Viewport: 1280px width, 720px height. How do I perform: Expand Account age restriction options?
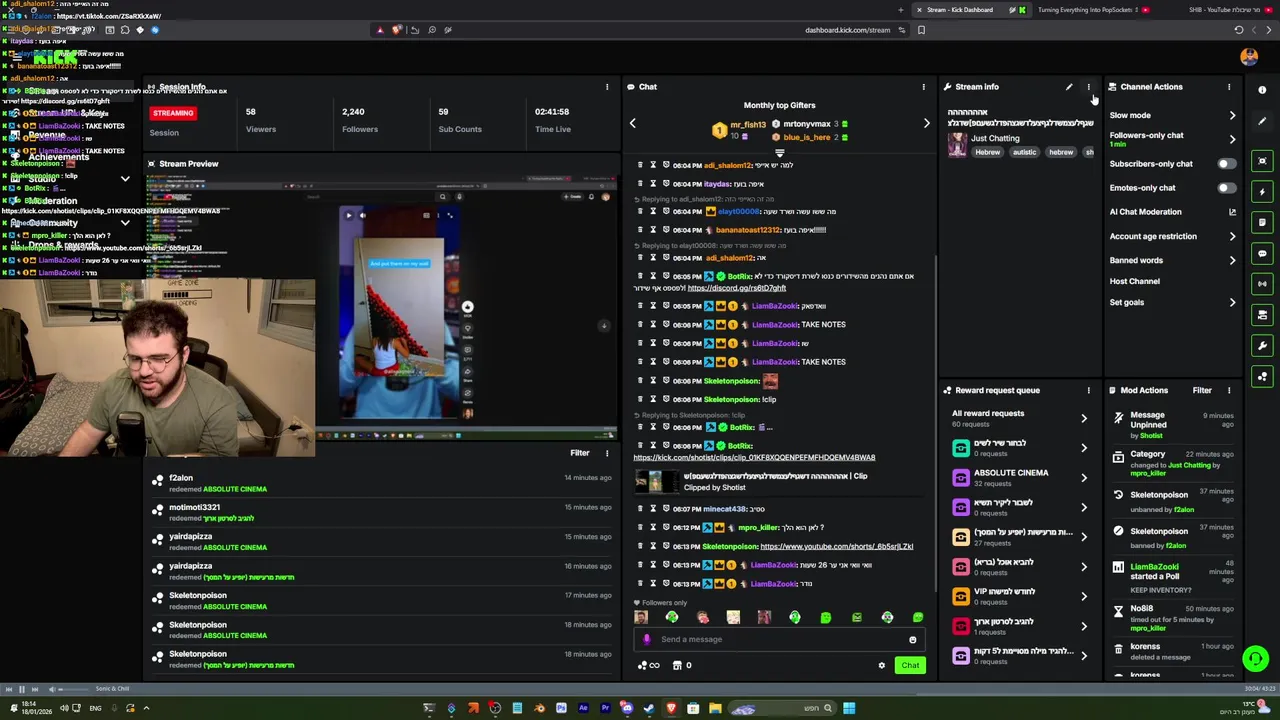coord(1232,237)
